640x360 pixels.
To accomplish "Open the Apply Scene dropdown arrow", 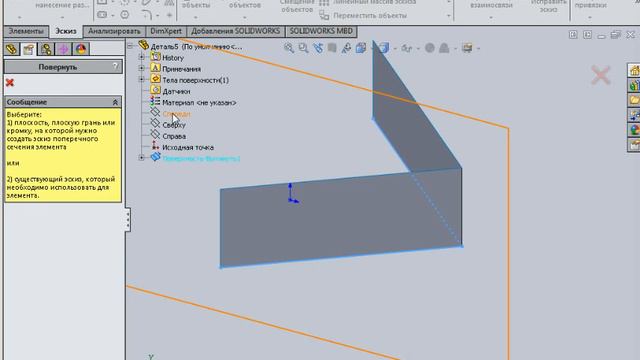I will coord(456,49).
